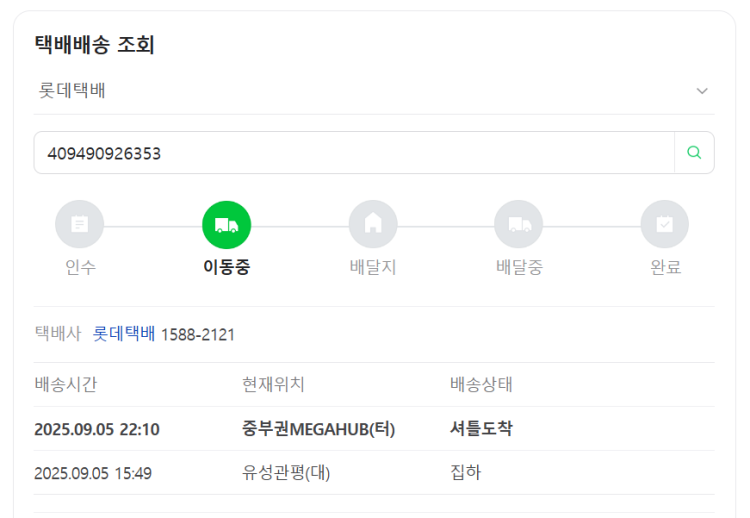This screenshot has width=750, height=518.
Task: Open the blue 롯데택배 courier link
Action: pyautogui.click(x=124, y=334)
